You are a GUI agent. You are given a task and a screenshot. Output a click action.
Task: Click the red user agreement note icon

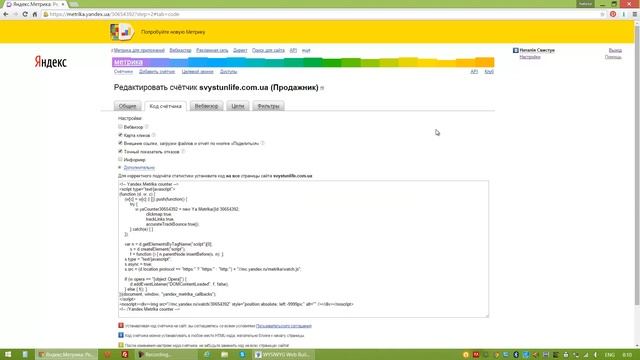pyautogui.click(x=121, y=326)
